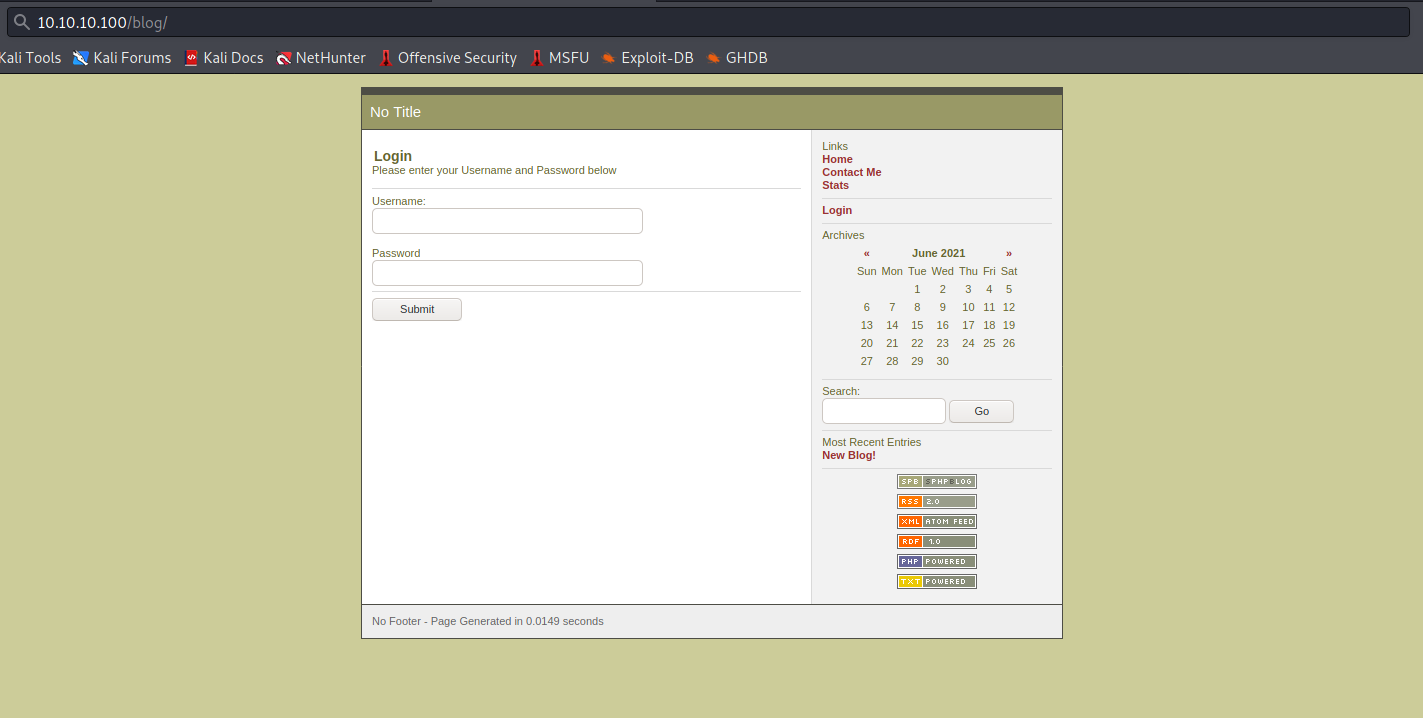Click the SPB PHP LOG badge icon

pos(937,481)
